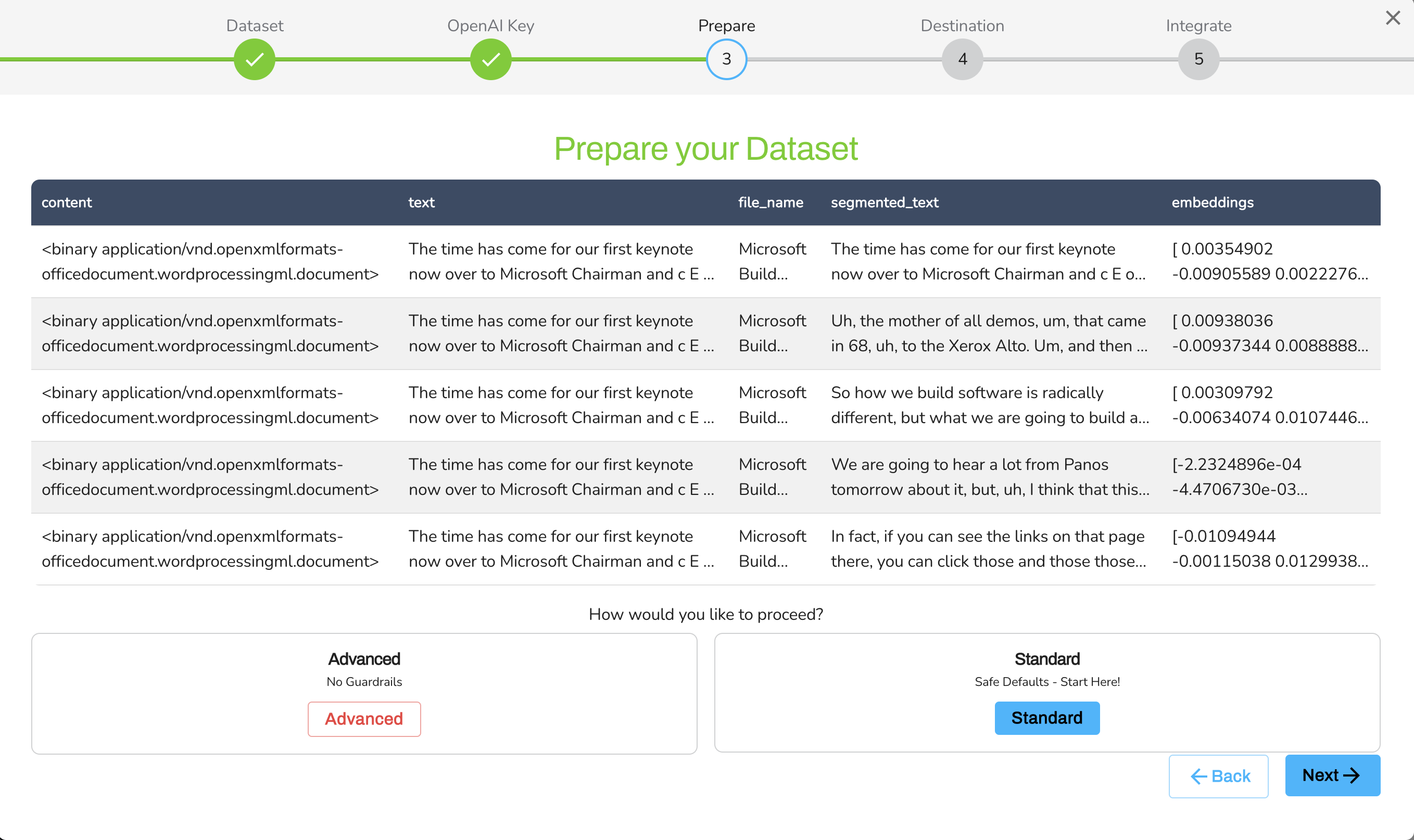The height and width of the screenshot is (840, 1414).
Task: Click the OpenAI Key step checkmark circle
Action: [x=491, y=59]
